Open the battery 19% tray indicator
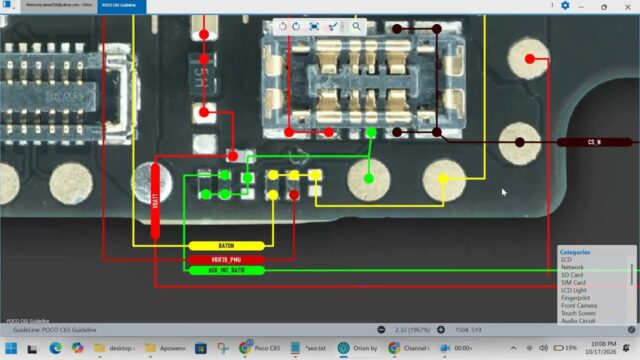The height and width of the screenshot is (360, 640). point(565,348)
